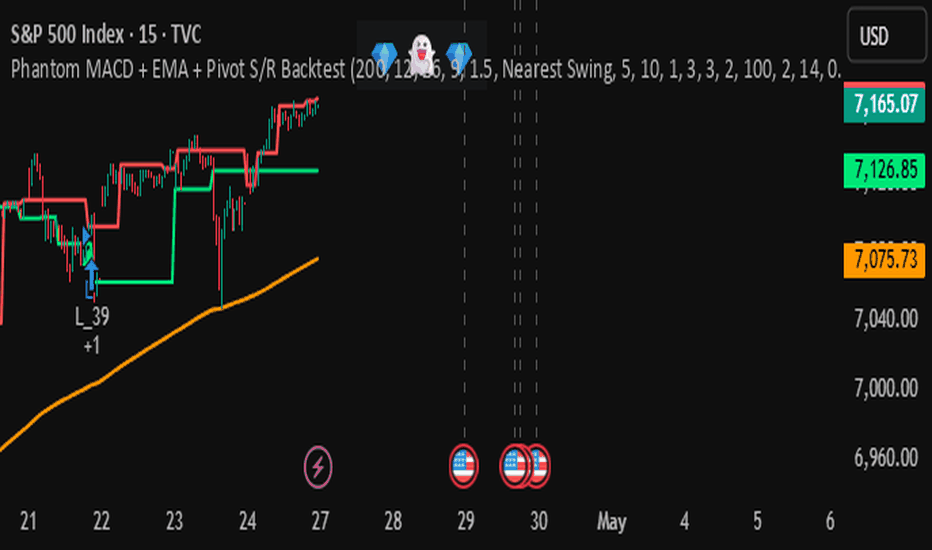This screenshot has height=550, width=932.
Task: Click the L_39 trade label
Action: (92, 316)
